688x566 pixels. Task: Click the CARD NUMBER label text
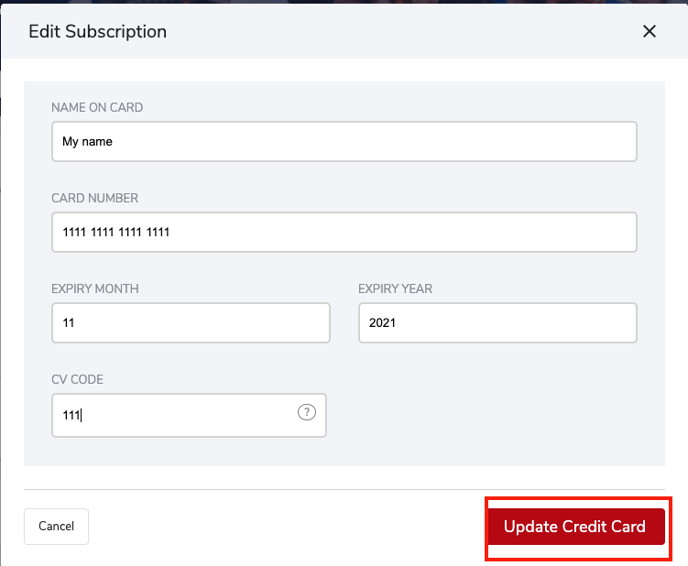click(x=95, y=198)
